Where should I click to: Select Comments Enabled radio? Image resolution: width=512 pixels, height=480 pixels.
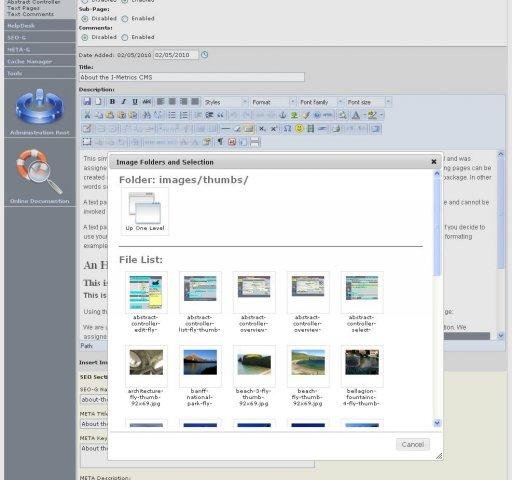[125, 37]
